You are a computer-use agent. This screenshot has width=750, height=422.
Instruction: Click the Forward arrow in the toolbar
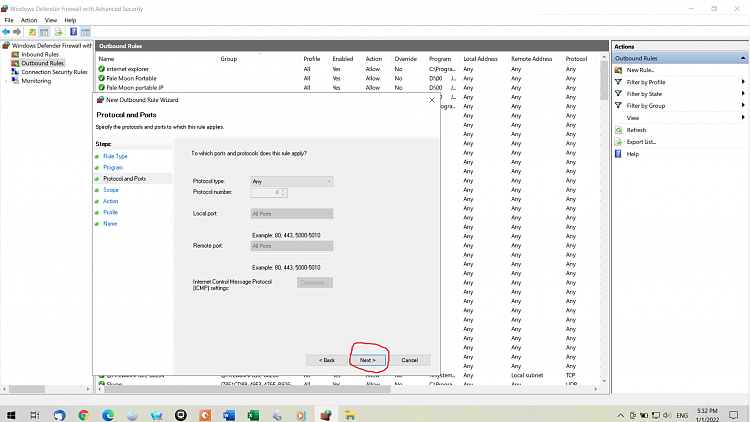[x=17, y=32]
